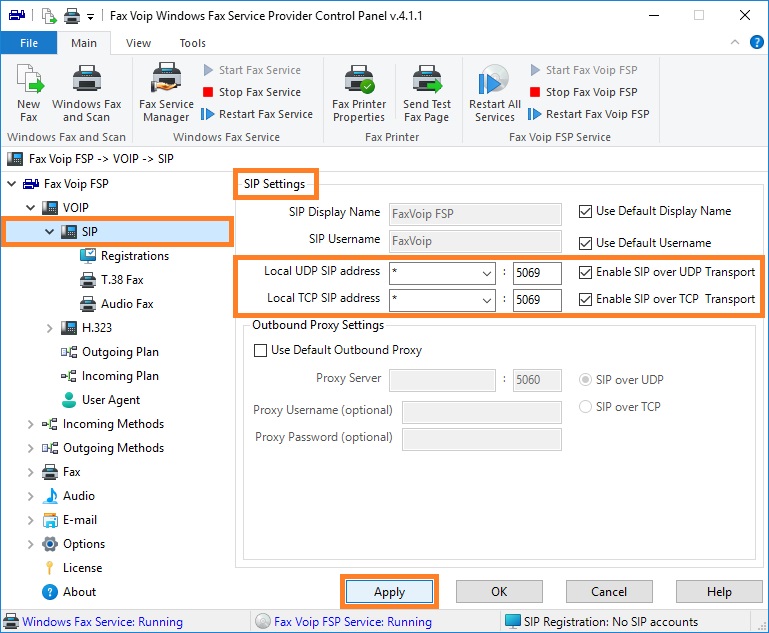Collapse the ribbon with the caret
The image size is (769, 633).
point(735,42)
